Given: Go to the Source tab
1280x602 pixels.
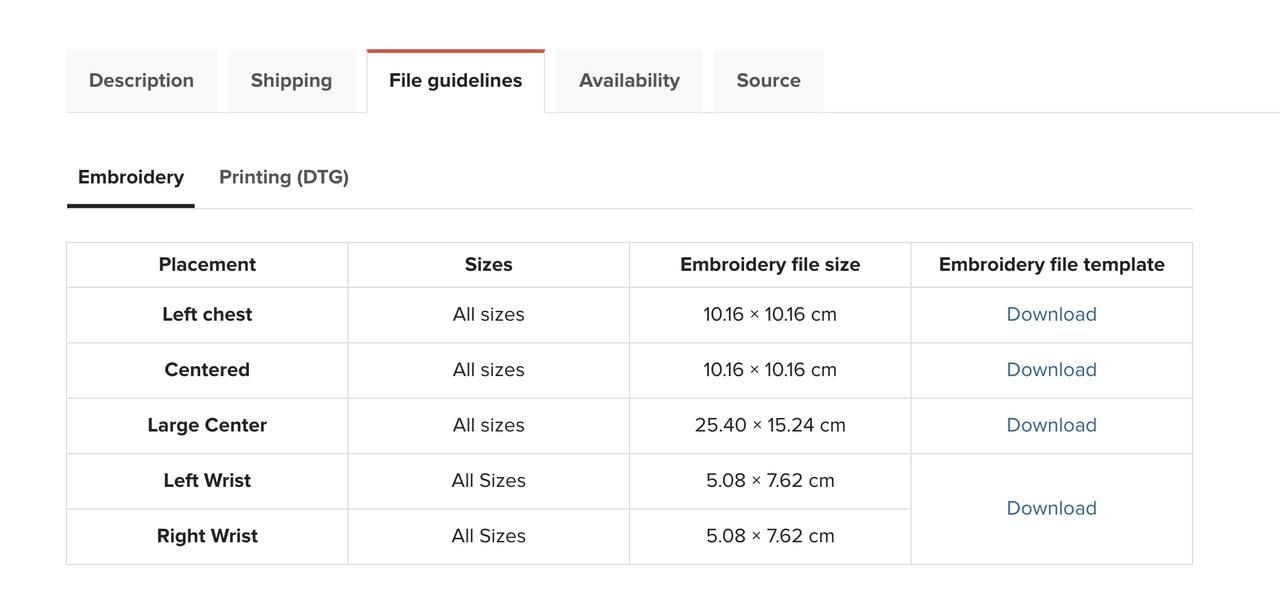Looking at the screenshot, I should pos(768,81).
